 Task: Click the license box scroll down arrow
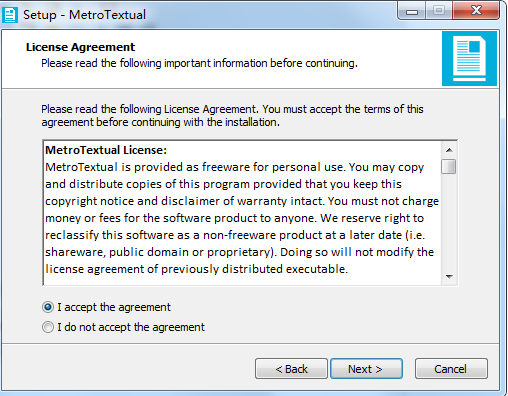[x=449, y=277]
